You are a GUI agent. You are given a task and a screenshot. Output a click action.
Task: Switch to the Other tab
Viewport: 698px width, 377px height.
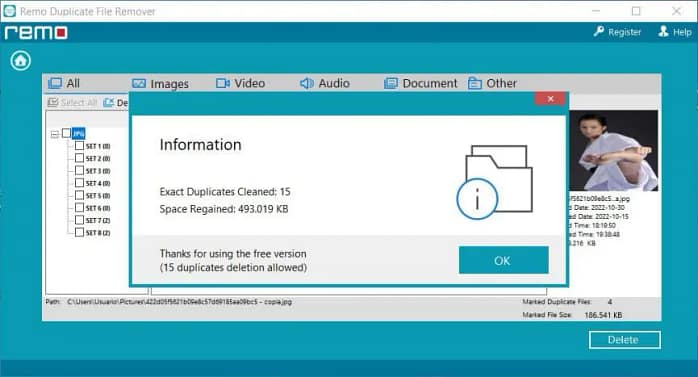click(x=492, y=83)
